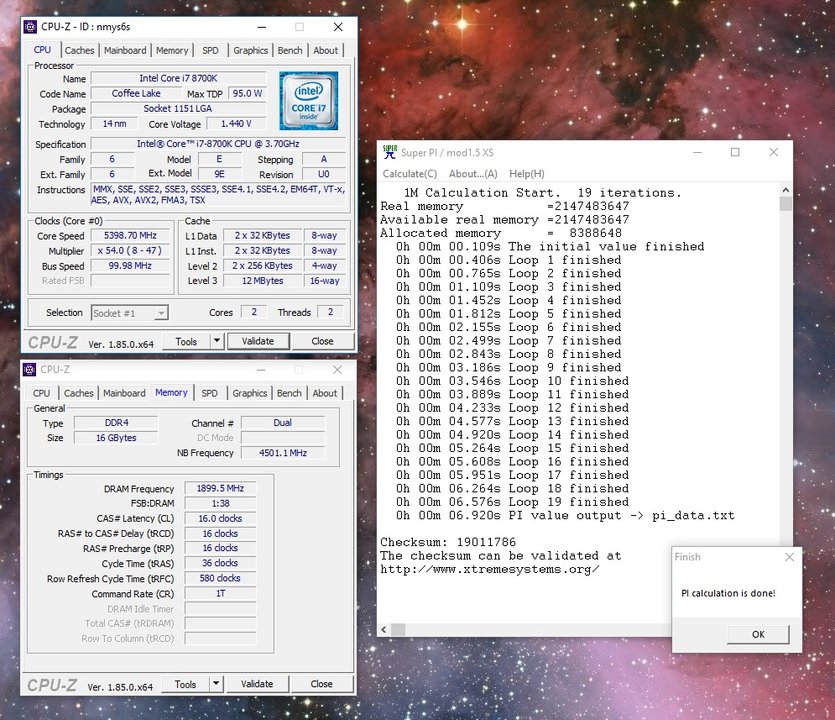
Task: Click the Level 3 cache value 12 MBytes
Action: [263, 281]
